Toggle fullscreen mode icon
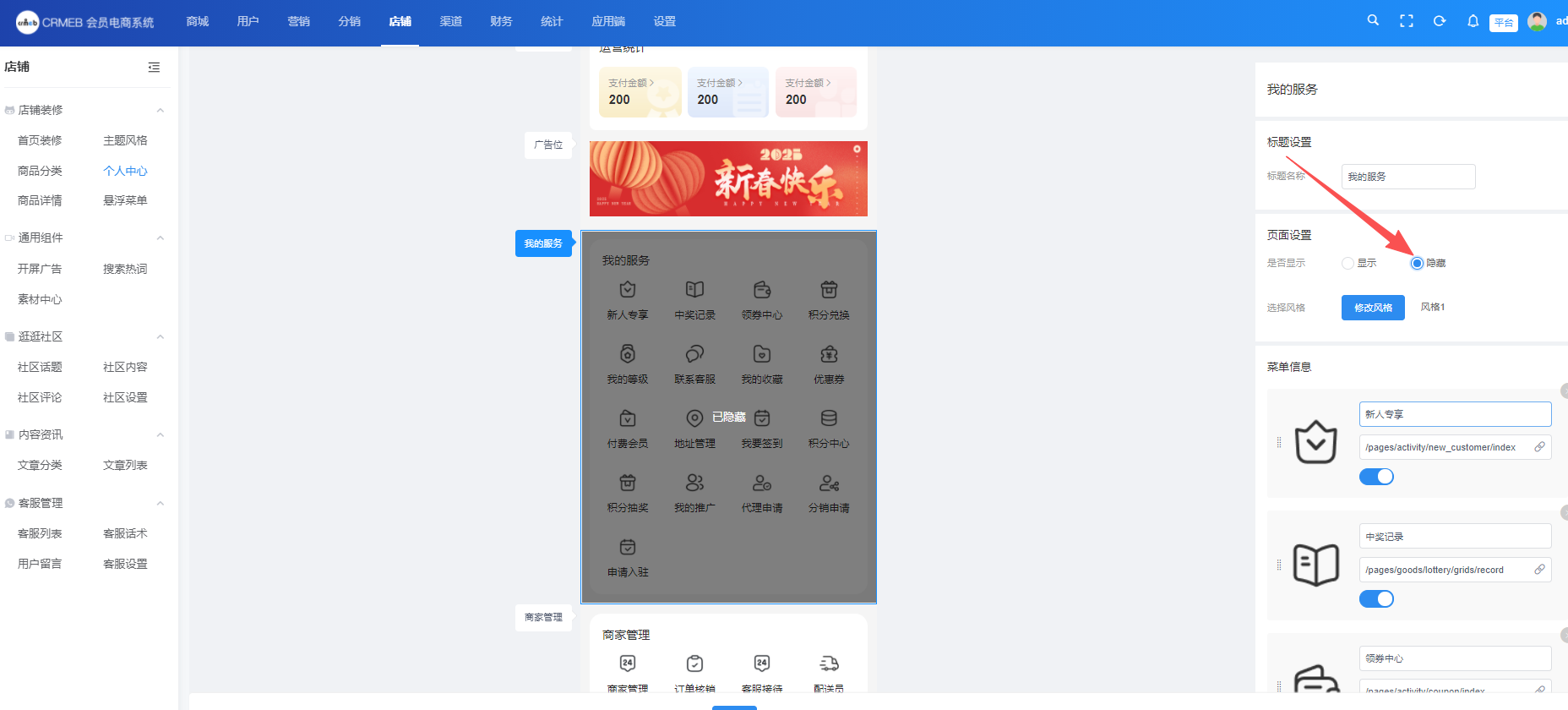This screenshot has height=710, width=1568. [1406, 21]
